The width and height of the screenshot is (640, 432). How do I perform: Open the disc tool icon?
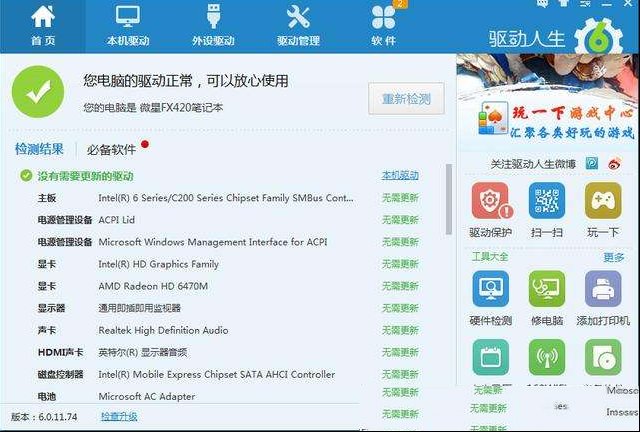click(x=603, y=357)
